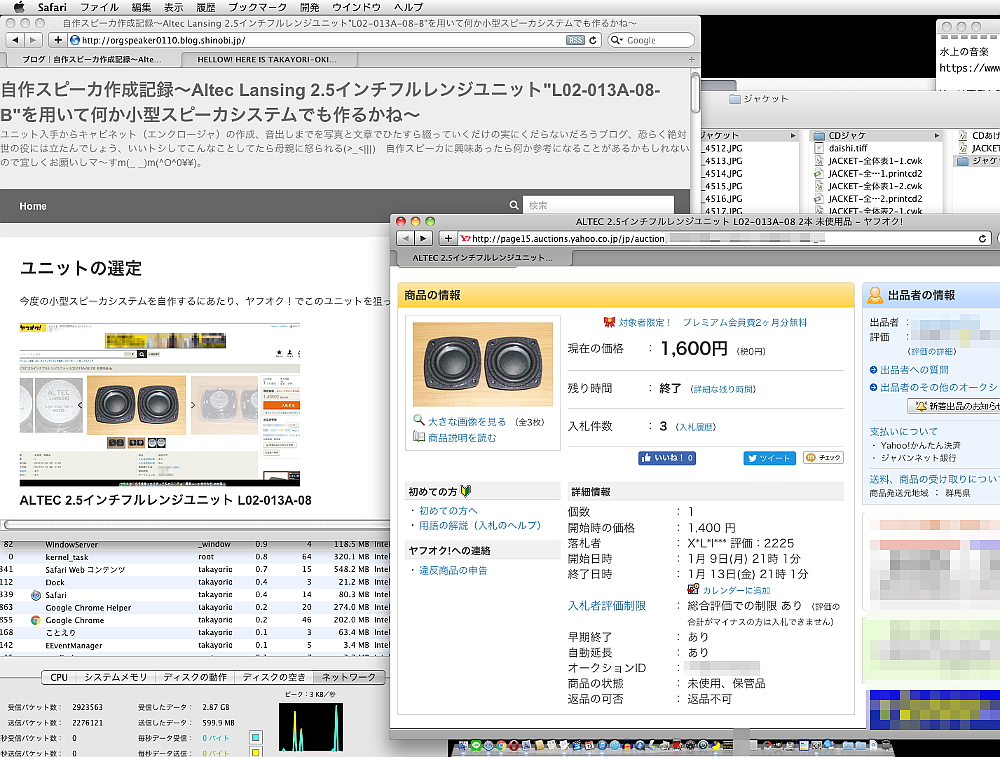Screen dimensions: 1000x757
Task: Click the Facebook いいね！ button
Action: tap(667, 458)
